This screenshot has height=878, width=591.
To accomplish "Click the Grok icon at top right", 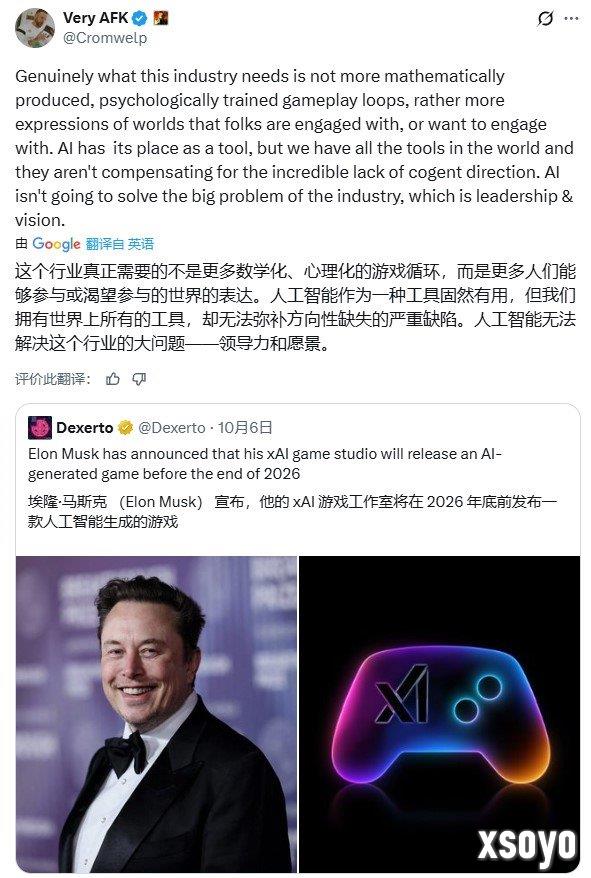I will [x=545, y=18].
